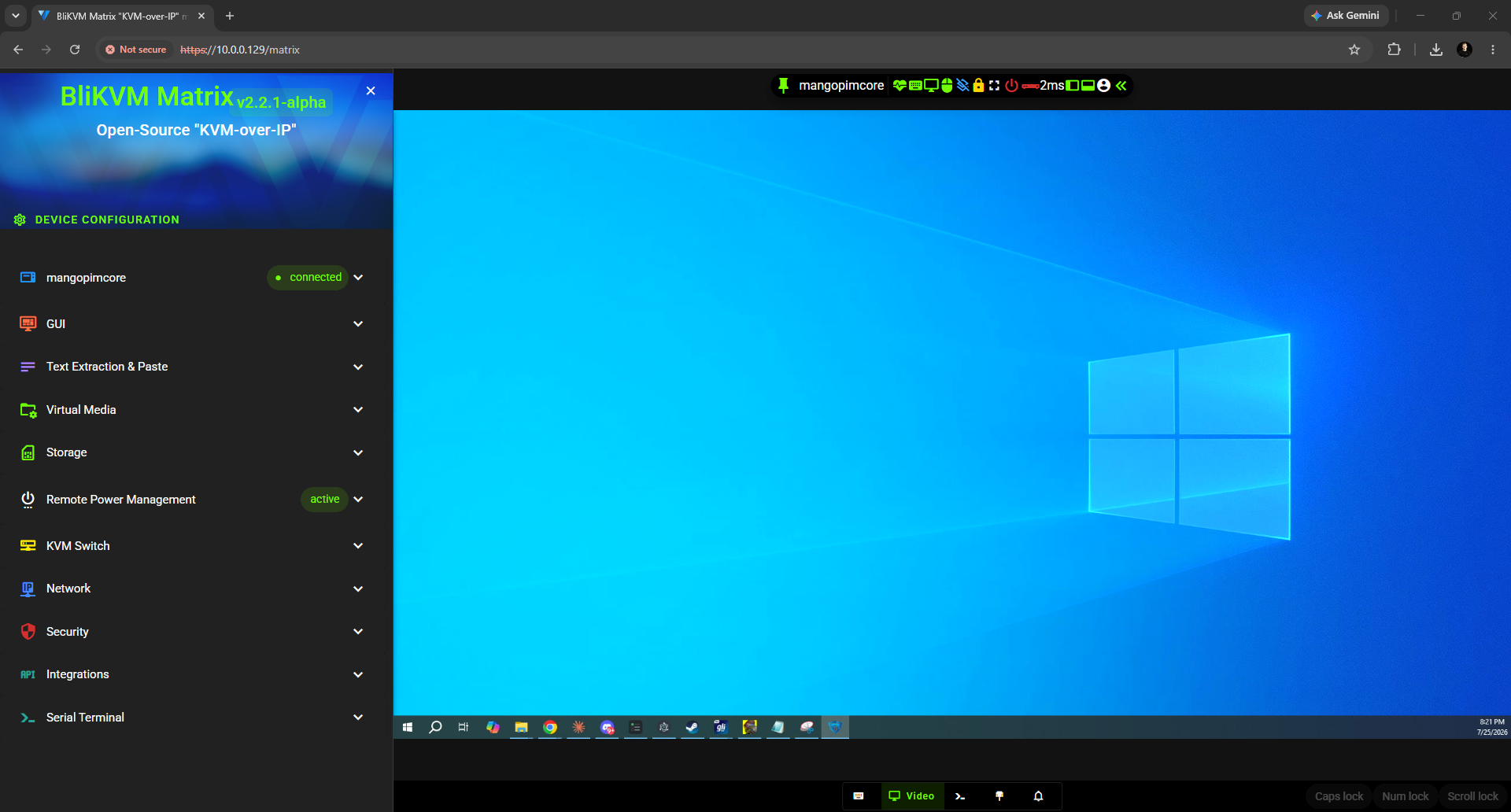This screenshot has width=1511, height=812.
Task: Click the 'active' power management badge
Action: pyautogui.click(x=324, y=499)
